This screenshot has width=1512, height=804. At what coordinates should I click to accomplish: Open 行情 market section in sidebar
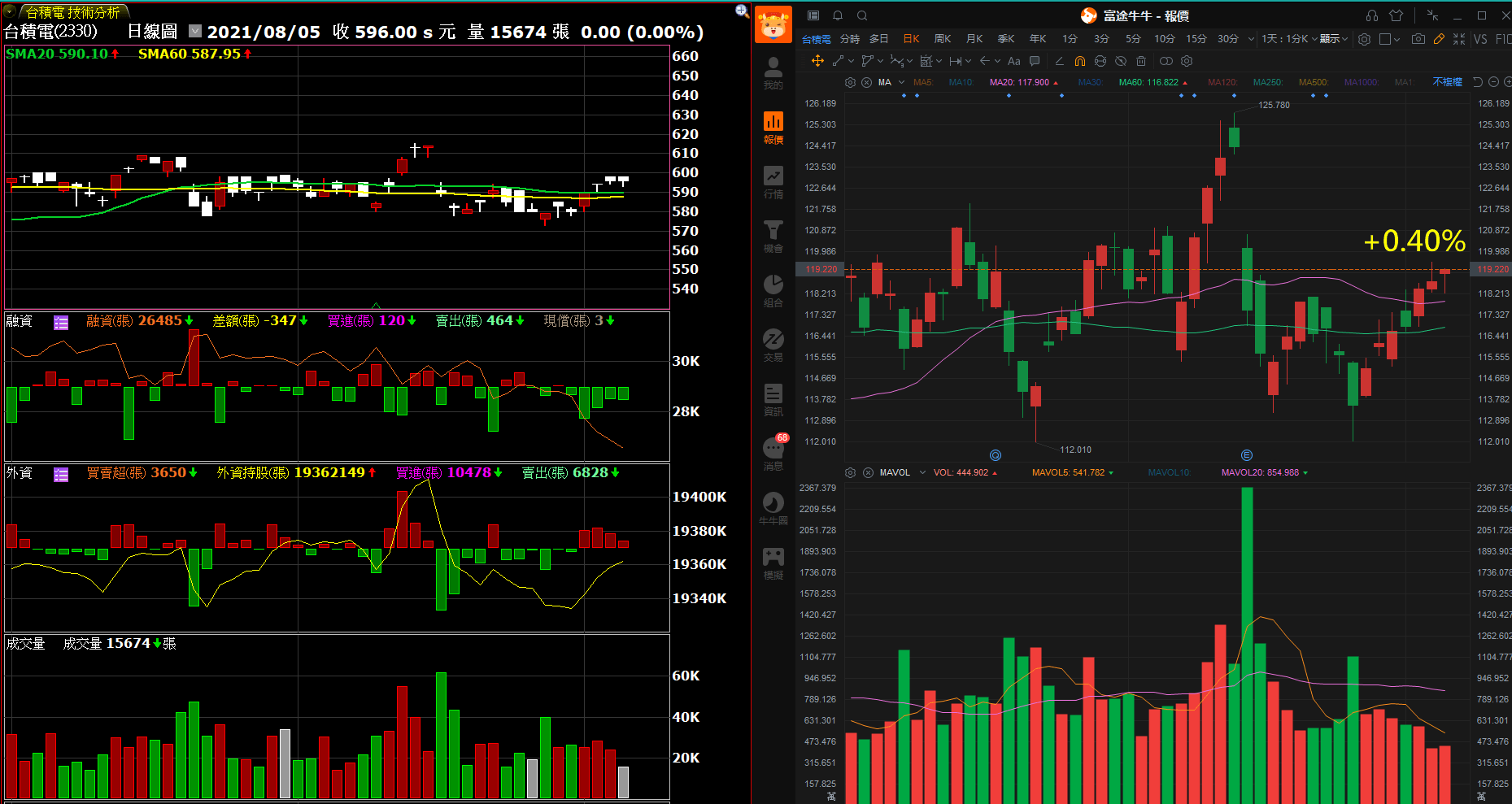pos(773,182)
